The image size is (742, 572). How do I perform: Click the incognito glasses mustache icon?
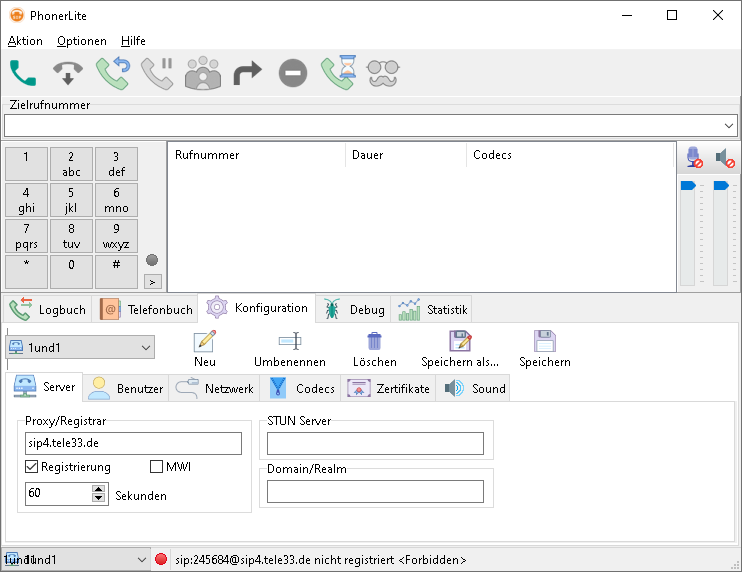point(383,73)
